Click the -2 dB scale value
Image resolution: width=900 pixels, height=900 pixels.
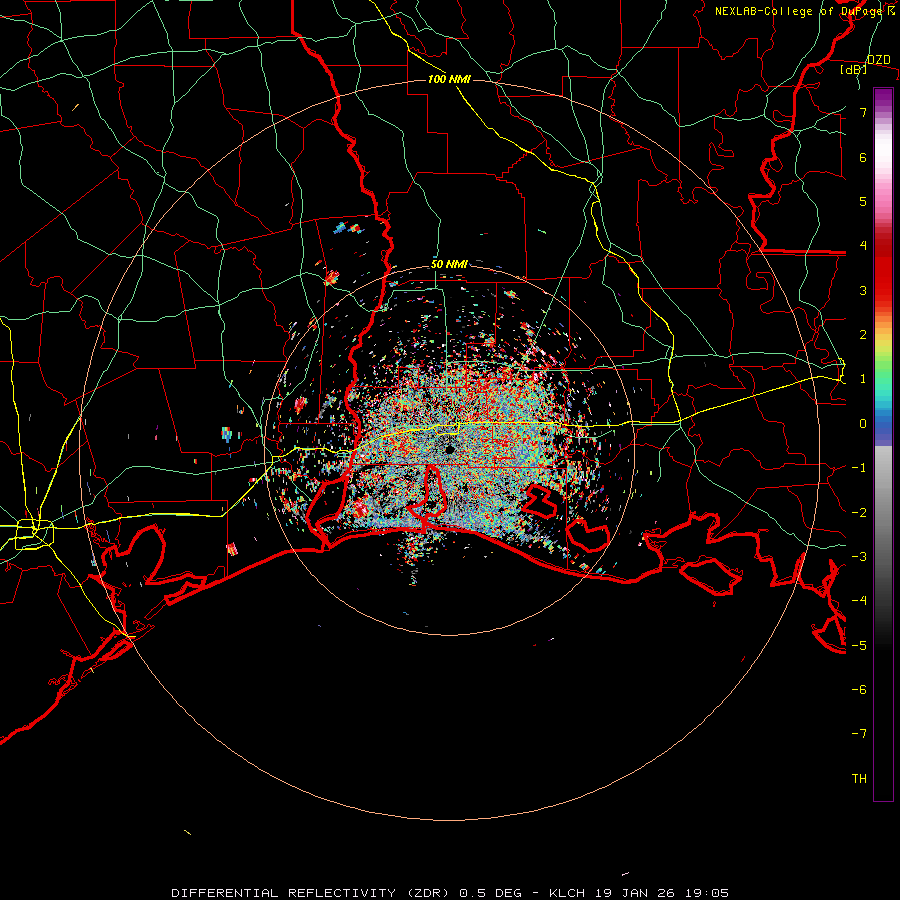(859, 513)
